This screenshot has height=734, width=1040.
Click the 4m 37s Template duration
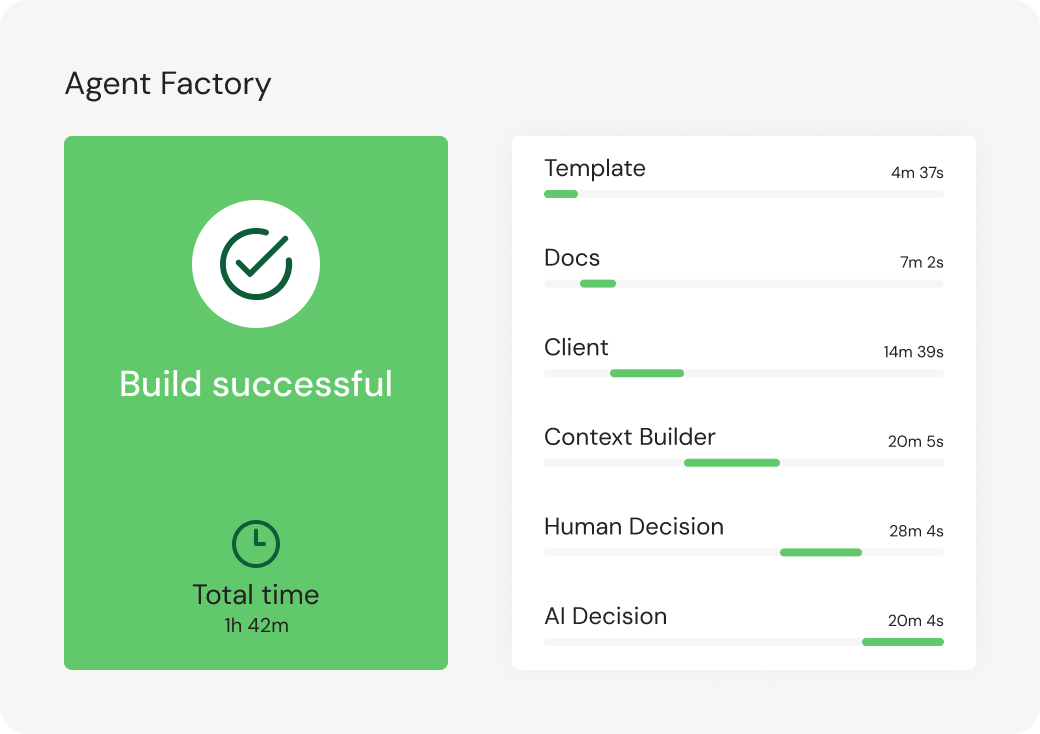917,172
